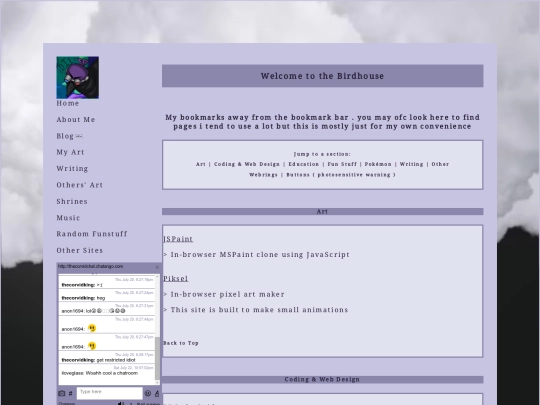Go to the About Me page
The image size is (540, 405).
[x=76, y=120]
